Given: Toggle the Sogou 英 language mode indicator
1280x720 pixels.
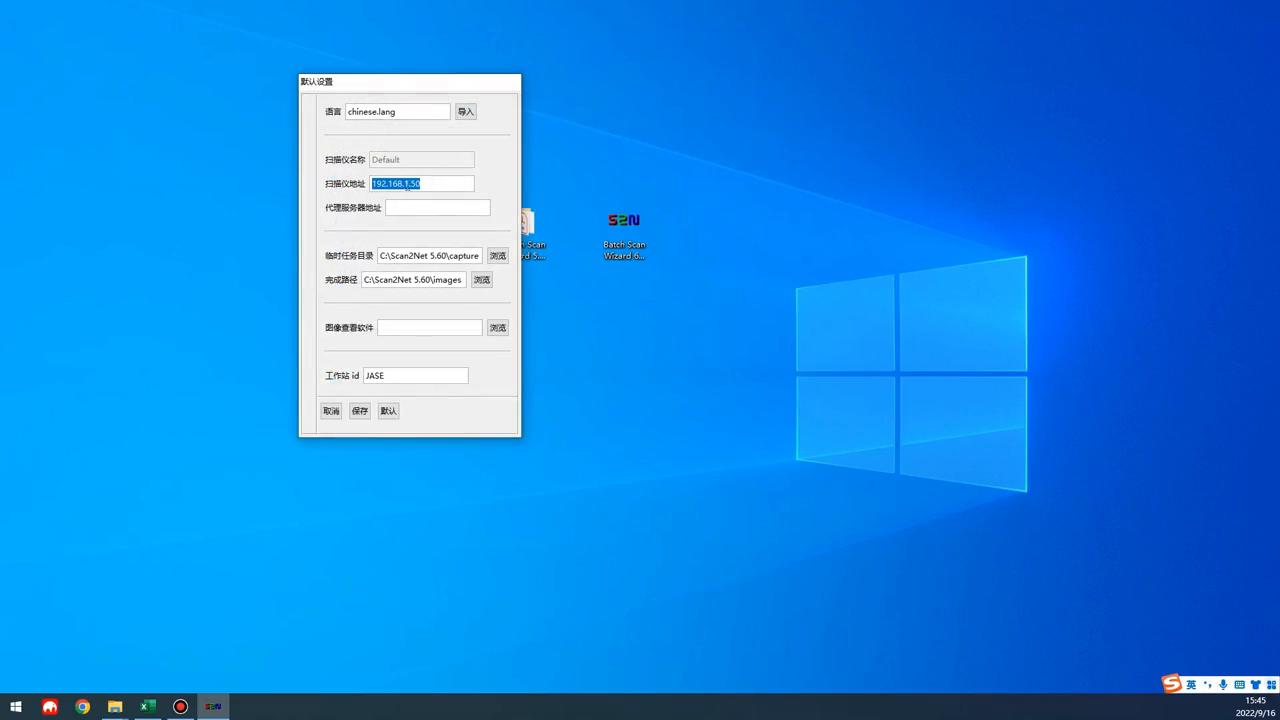Looking at the screenshot, I should point(1191,685).
